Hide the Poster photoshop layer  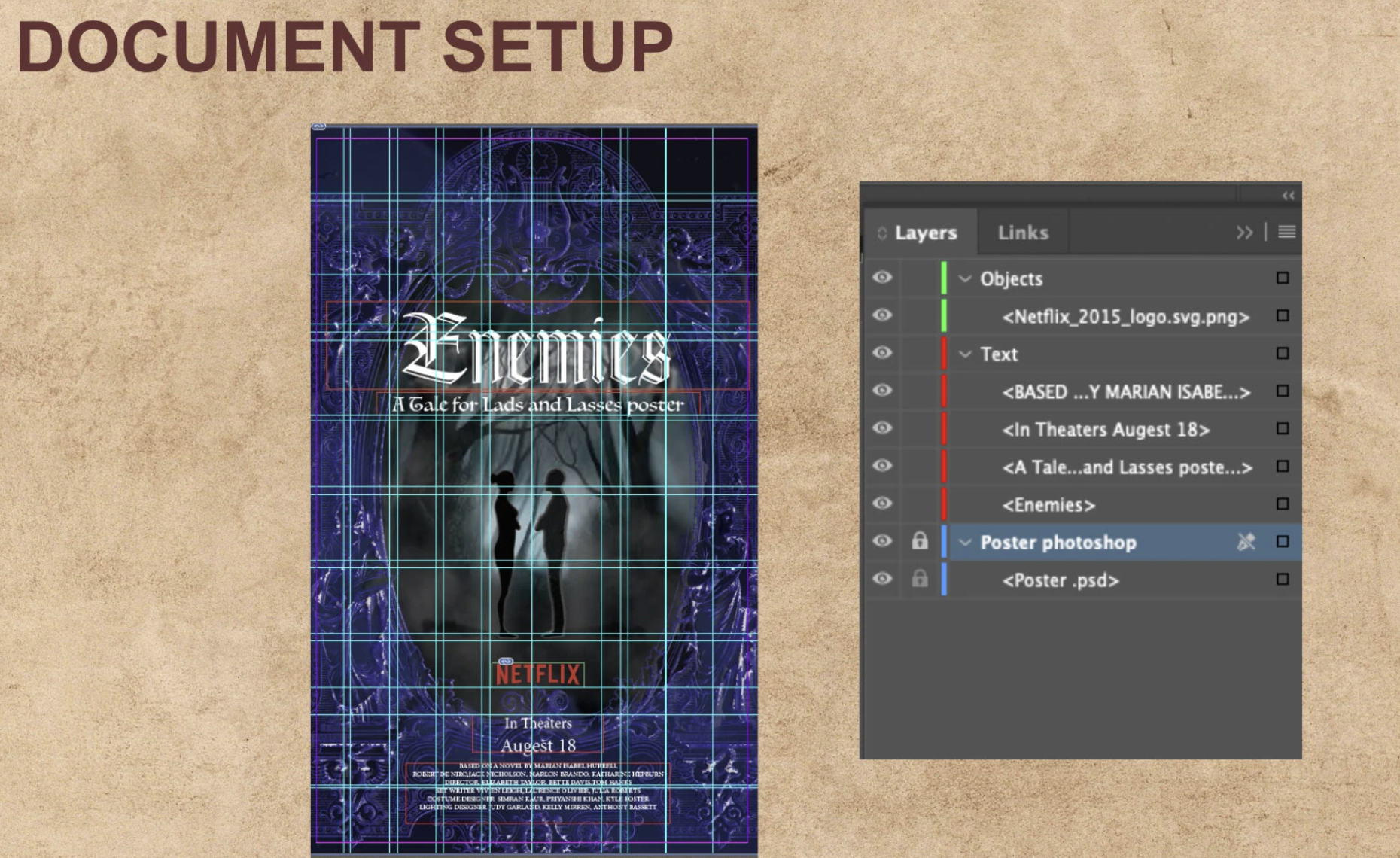coord(882,541)
